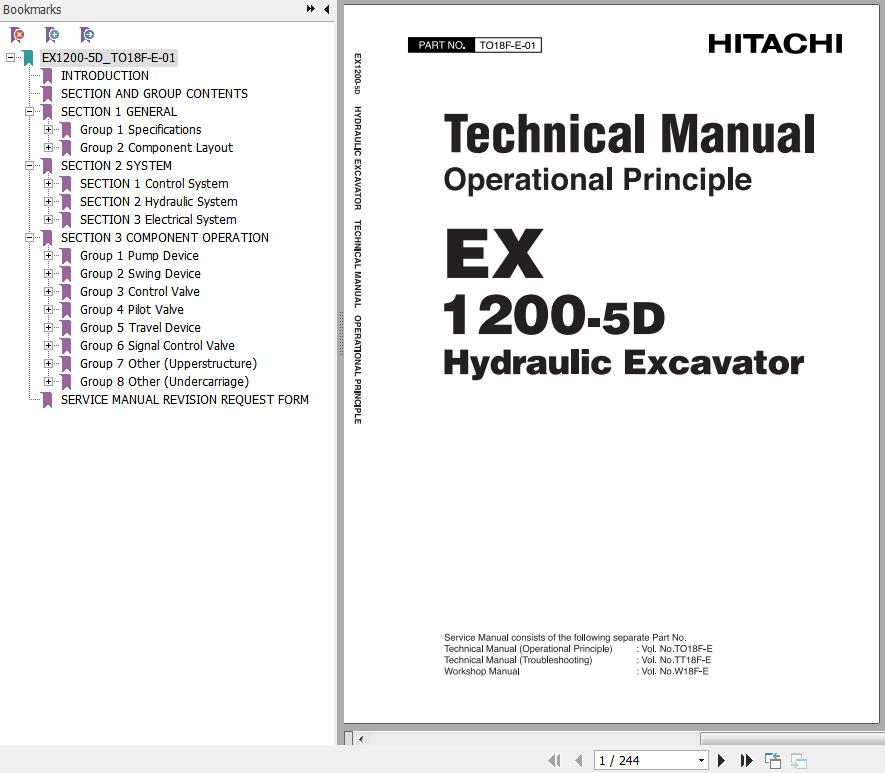Expand Group 1 Pump Device
The height and width of the screenshot is (773, 885).
coord(49,256)
